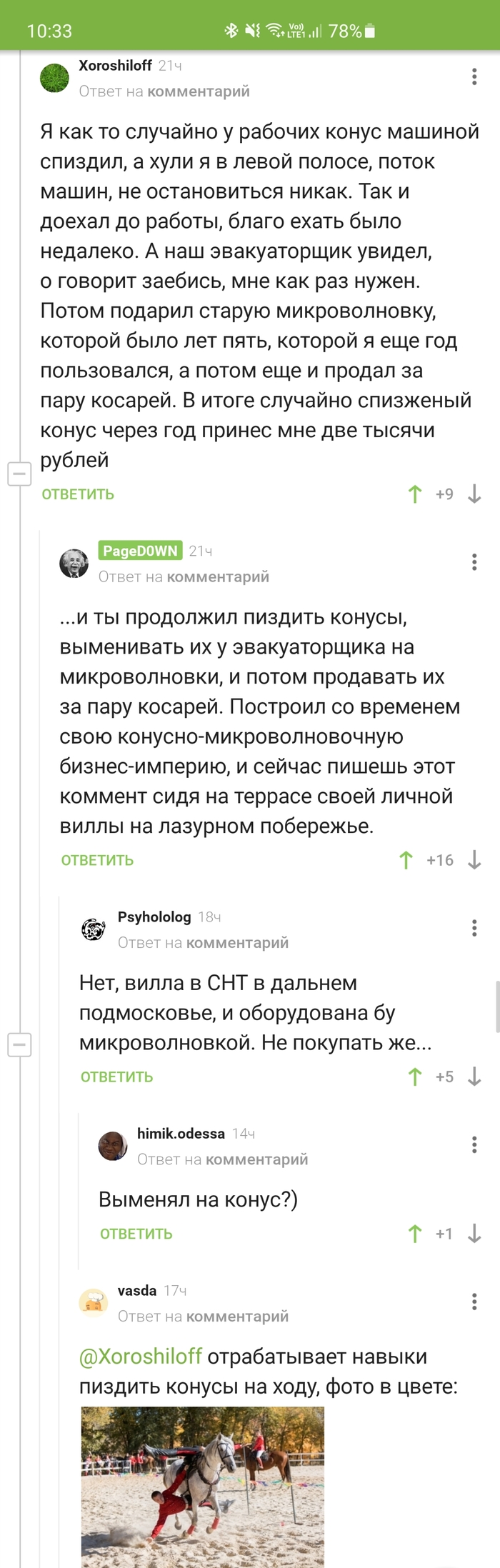
Task: Tap the PageDOWN username badge
Action: click(140, 551)
